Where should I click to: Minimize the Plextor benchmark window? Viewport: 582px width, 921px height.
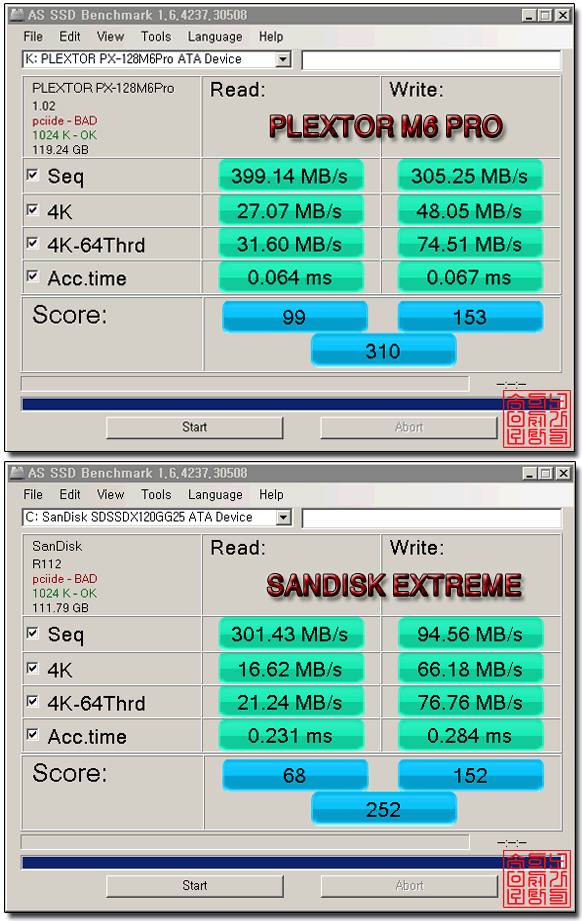coord(529,15)
